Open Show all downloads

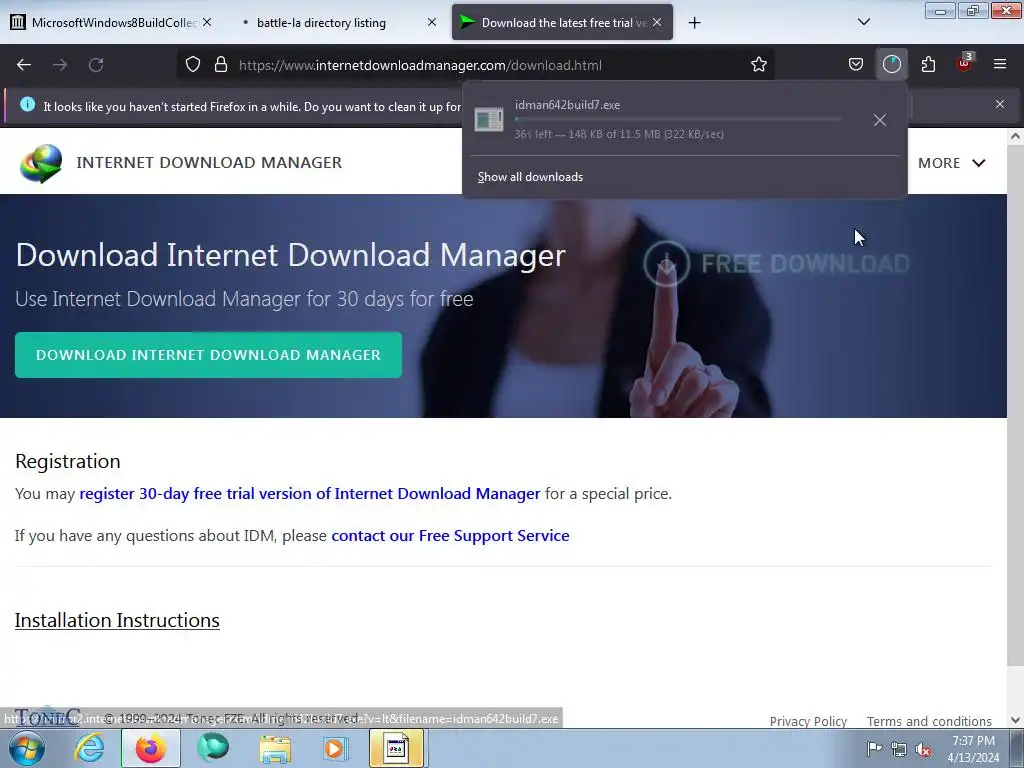(x=530, y=177)
